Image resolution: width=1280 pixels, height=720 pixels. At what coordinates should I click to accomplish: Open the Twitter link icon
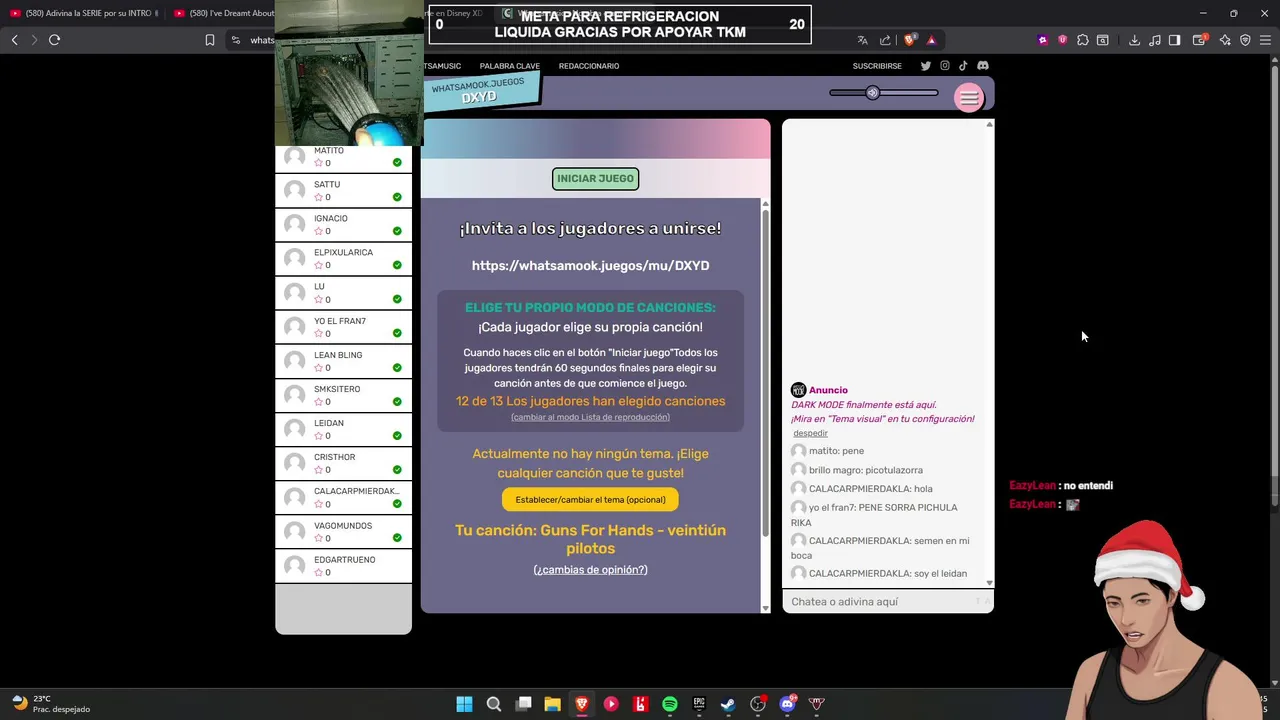coord(926,66)
